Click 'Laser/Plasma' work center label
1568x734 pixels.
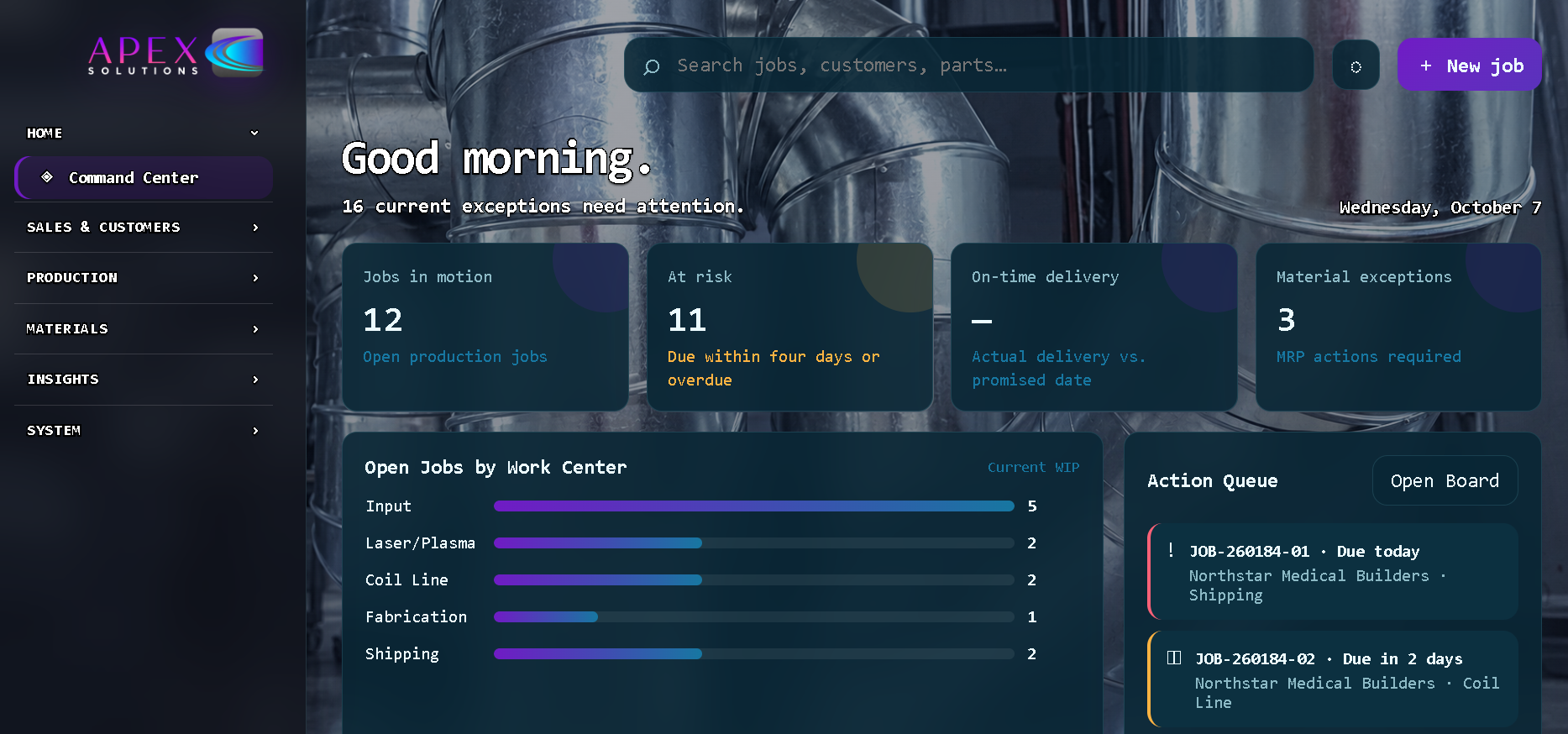pyautogui.click(x=420, y=543)
